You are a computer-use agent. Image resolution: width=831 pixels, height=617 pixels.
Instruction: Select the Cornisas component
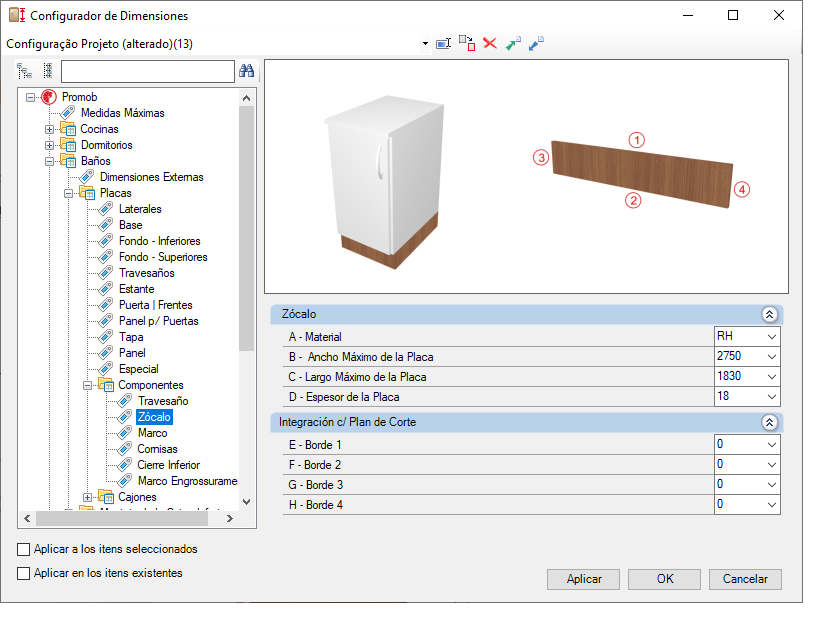click(x=157, y=449)
